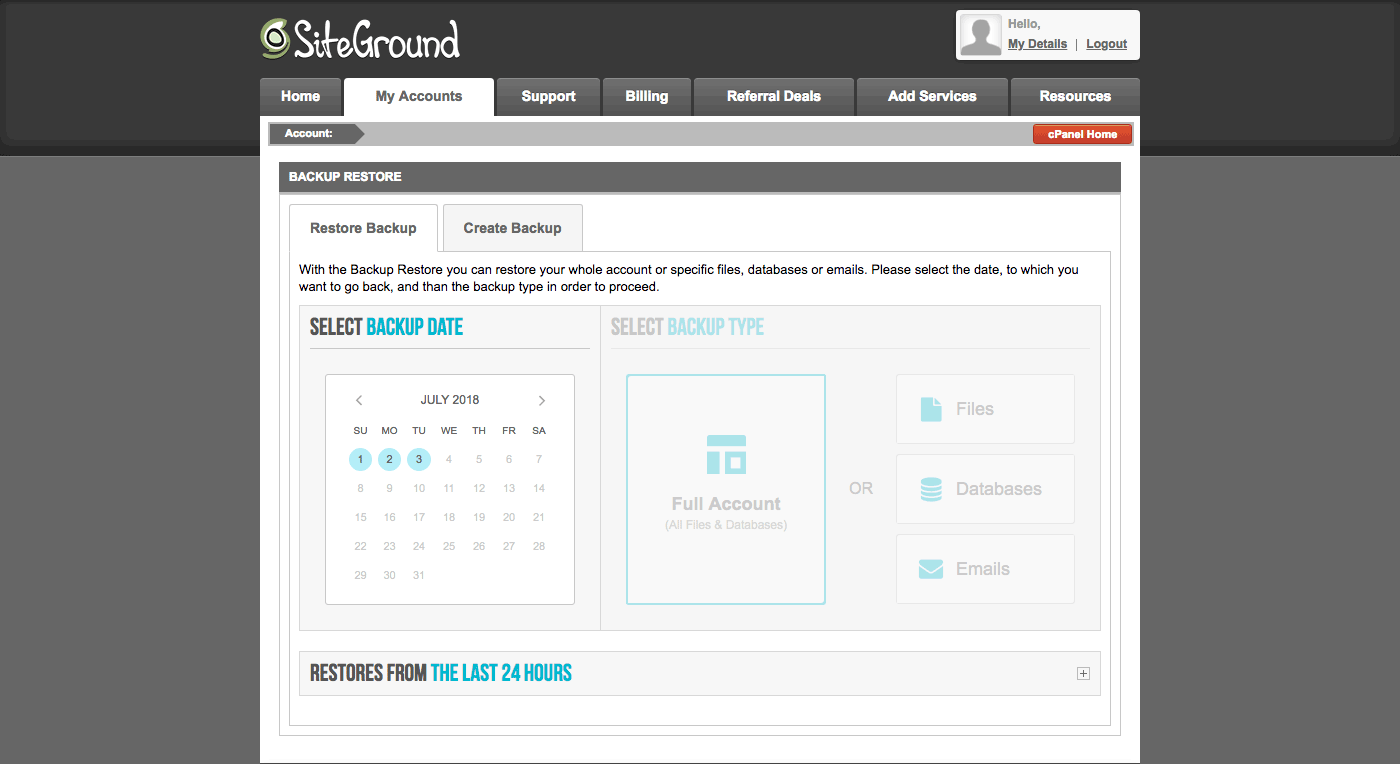Select the Full Account layout icon

pos(726,454)
